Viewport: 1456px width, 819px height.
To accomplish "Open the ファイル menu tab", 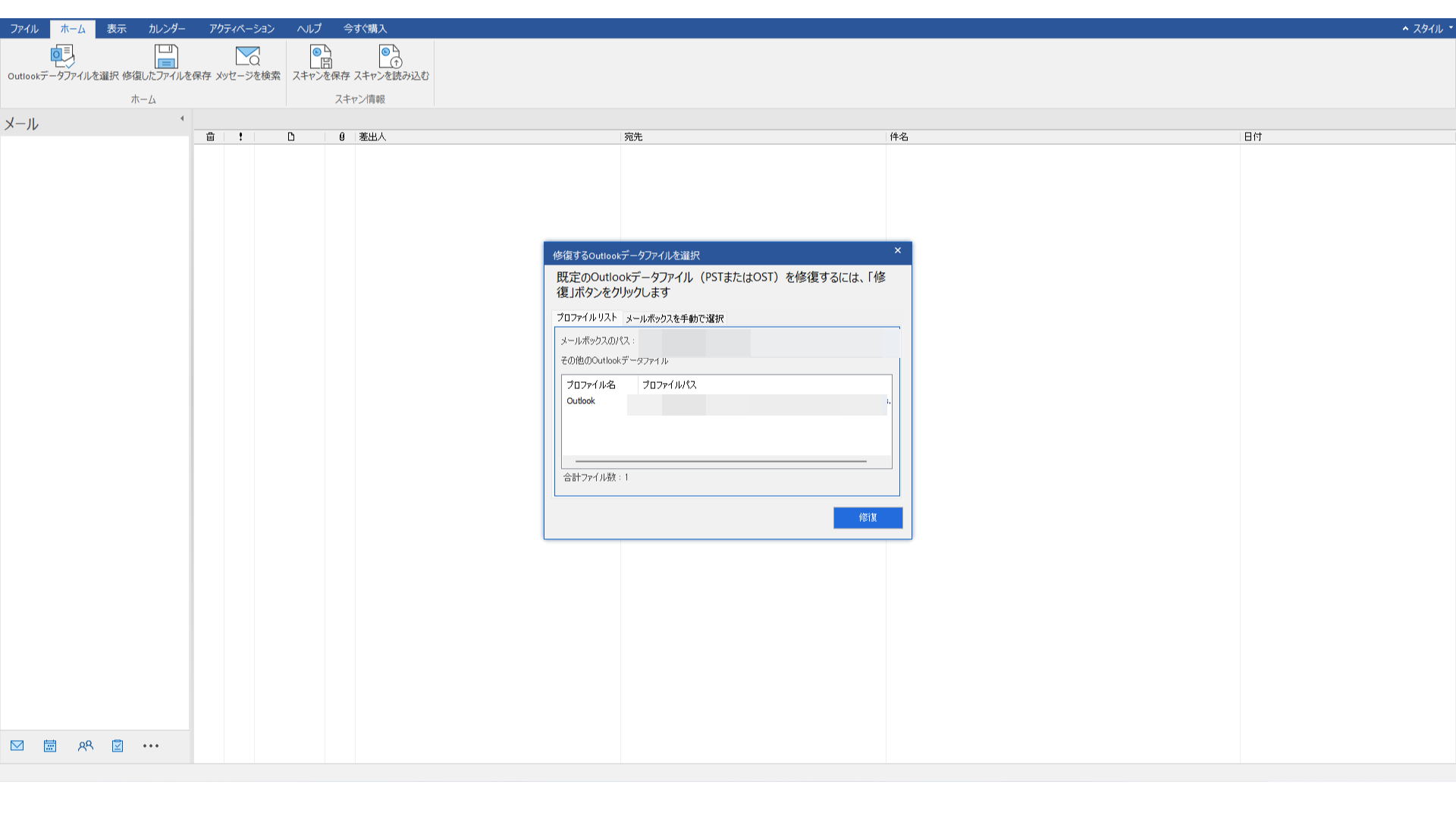I will point(24,29).
